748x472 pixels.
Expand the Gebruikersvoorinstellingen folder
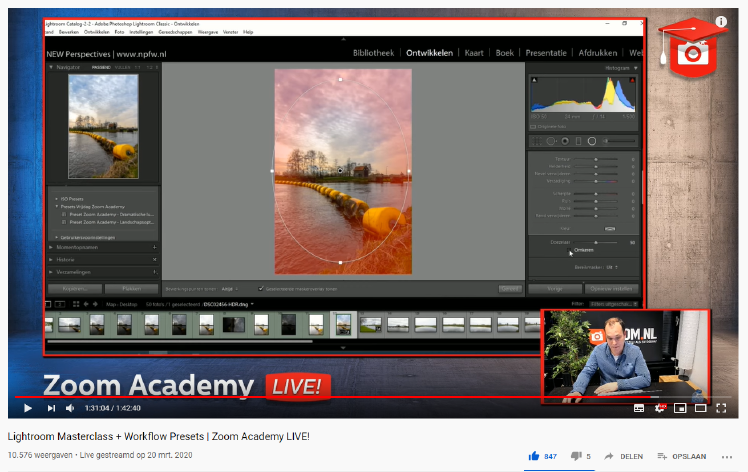(x=56, y=237)
